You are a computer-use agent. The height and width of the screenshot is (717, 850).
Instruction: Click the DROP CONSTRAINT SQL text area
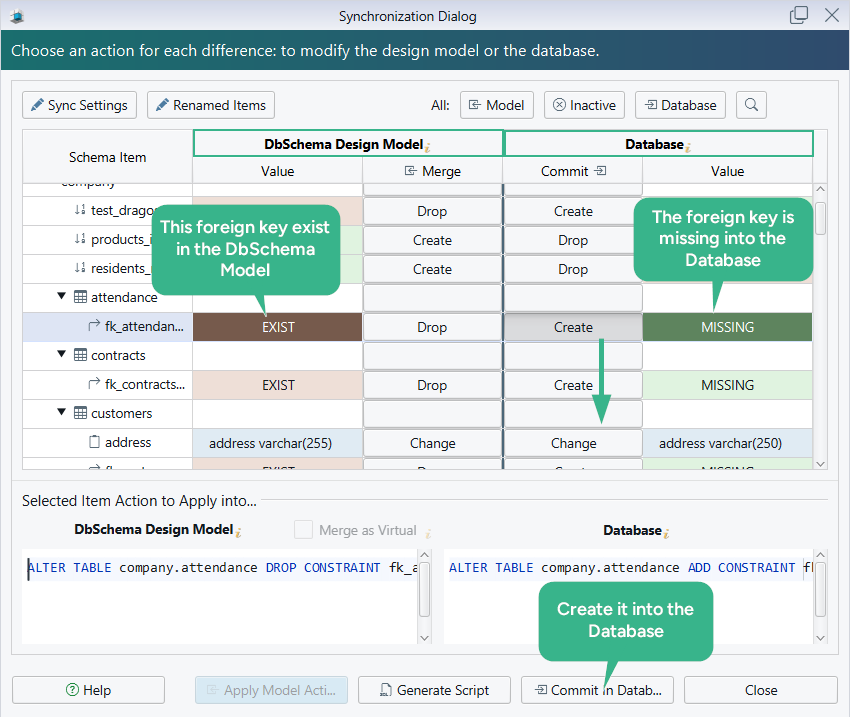pos(220,596)
